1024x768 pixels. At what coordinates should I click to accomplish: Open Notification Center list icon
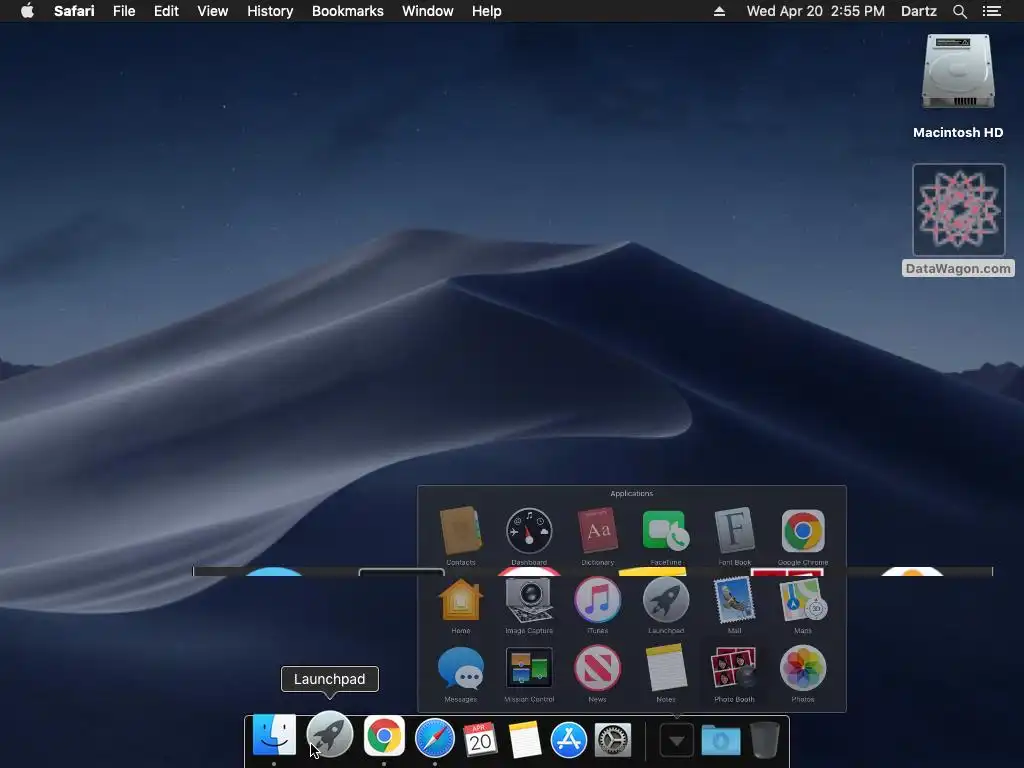(x=992, y=11)
